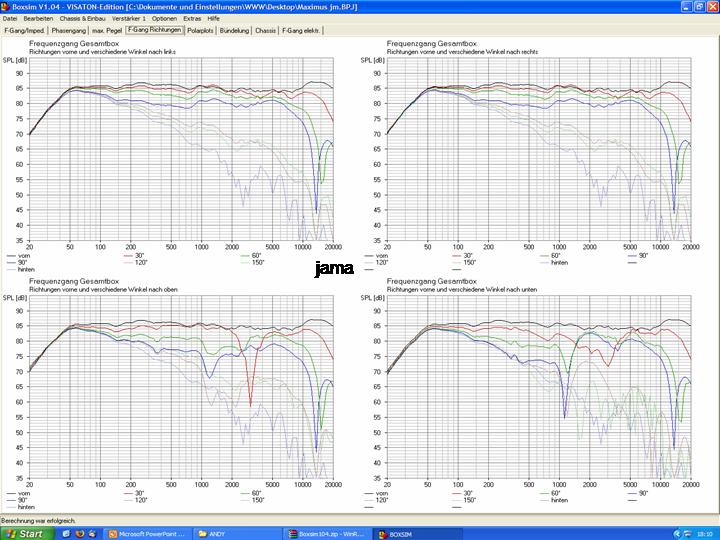Viewport: 720px width, 540px height.
Task: Click the taskbar clock
Action: [x=704, y=533]
